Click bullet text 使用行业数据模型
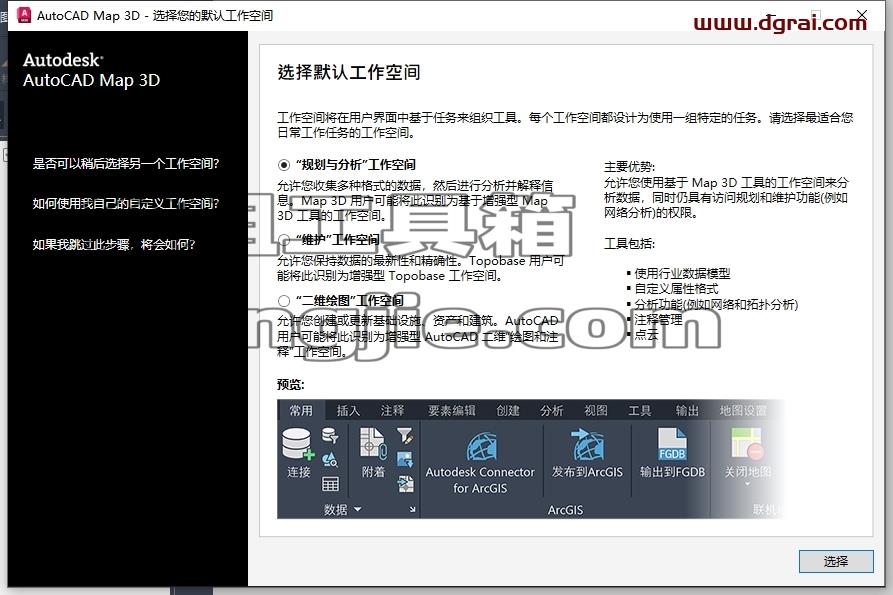The width and height of the screenshot is (893, 595). point(682,273)
